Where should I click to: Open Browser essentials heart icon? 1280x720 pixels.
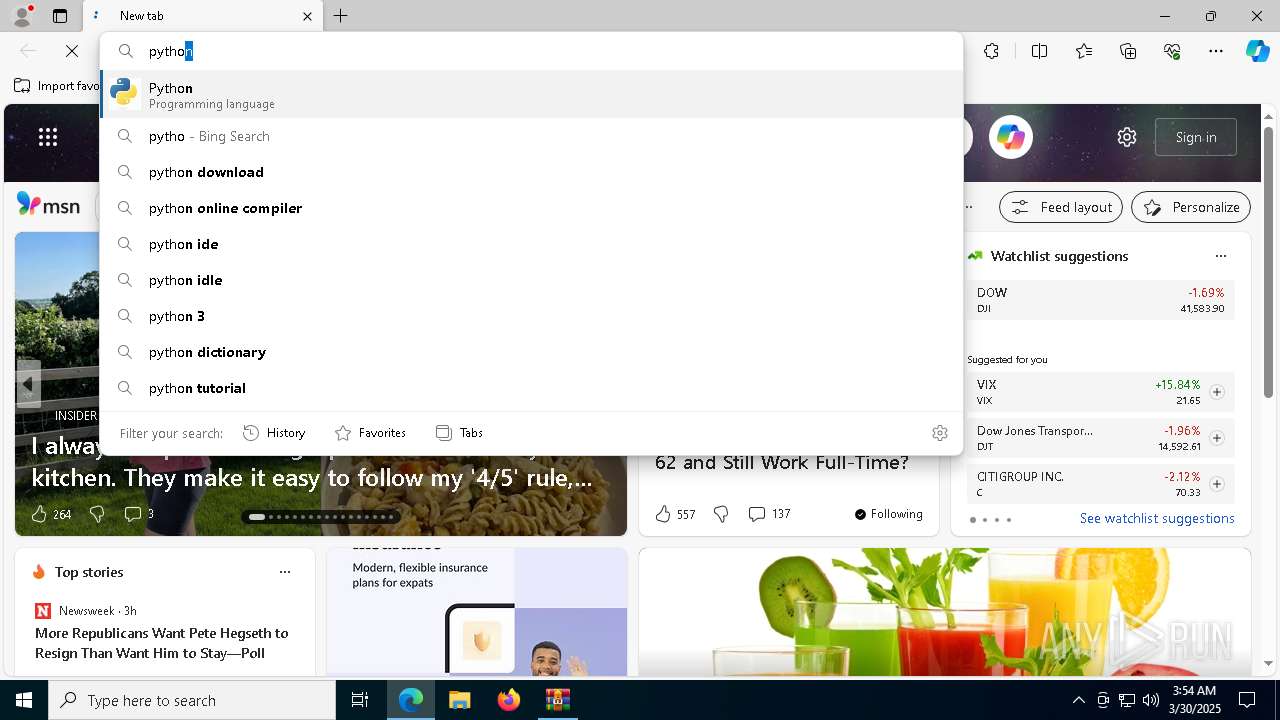click(x=1172, y=51)
